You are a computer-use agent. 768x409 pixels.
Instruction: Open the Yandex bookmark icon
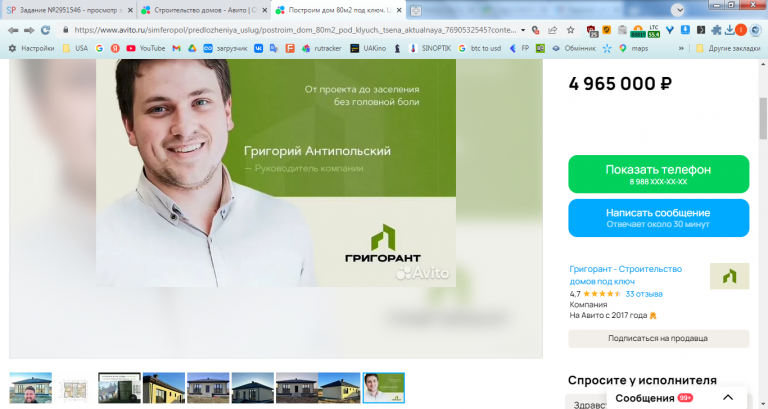point(115,48)
